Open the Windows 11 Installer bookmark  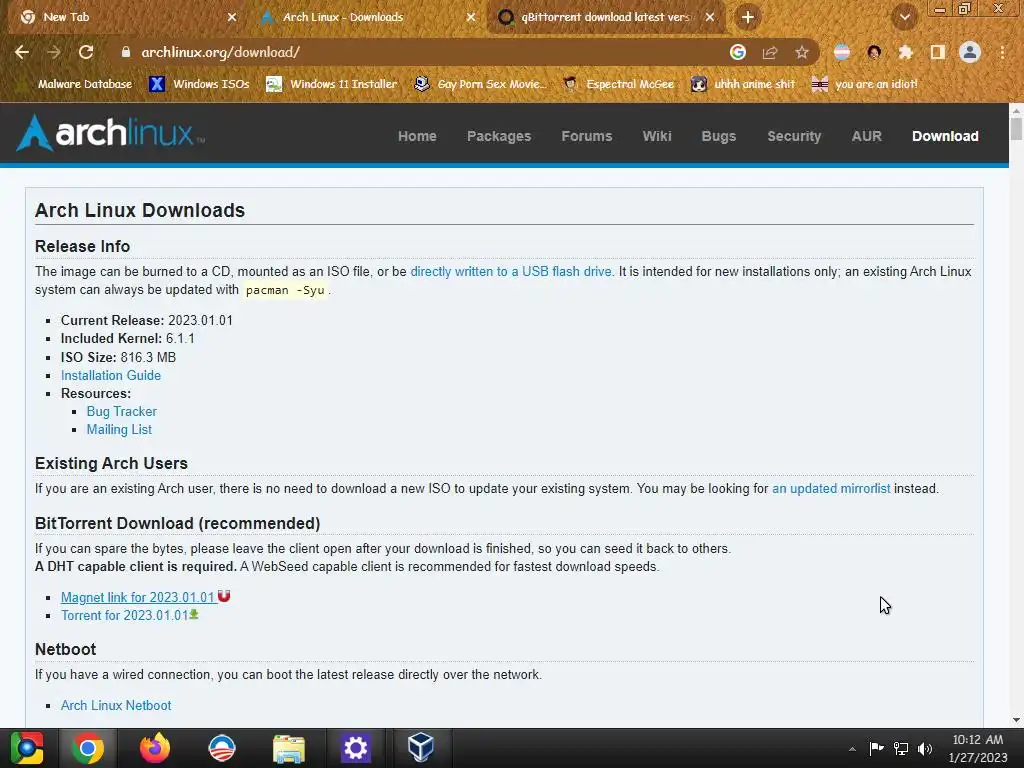[x=332, y=84]
